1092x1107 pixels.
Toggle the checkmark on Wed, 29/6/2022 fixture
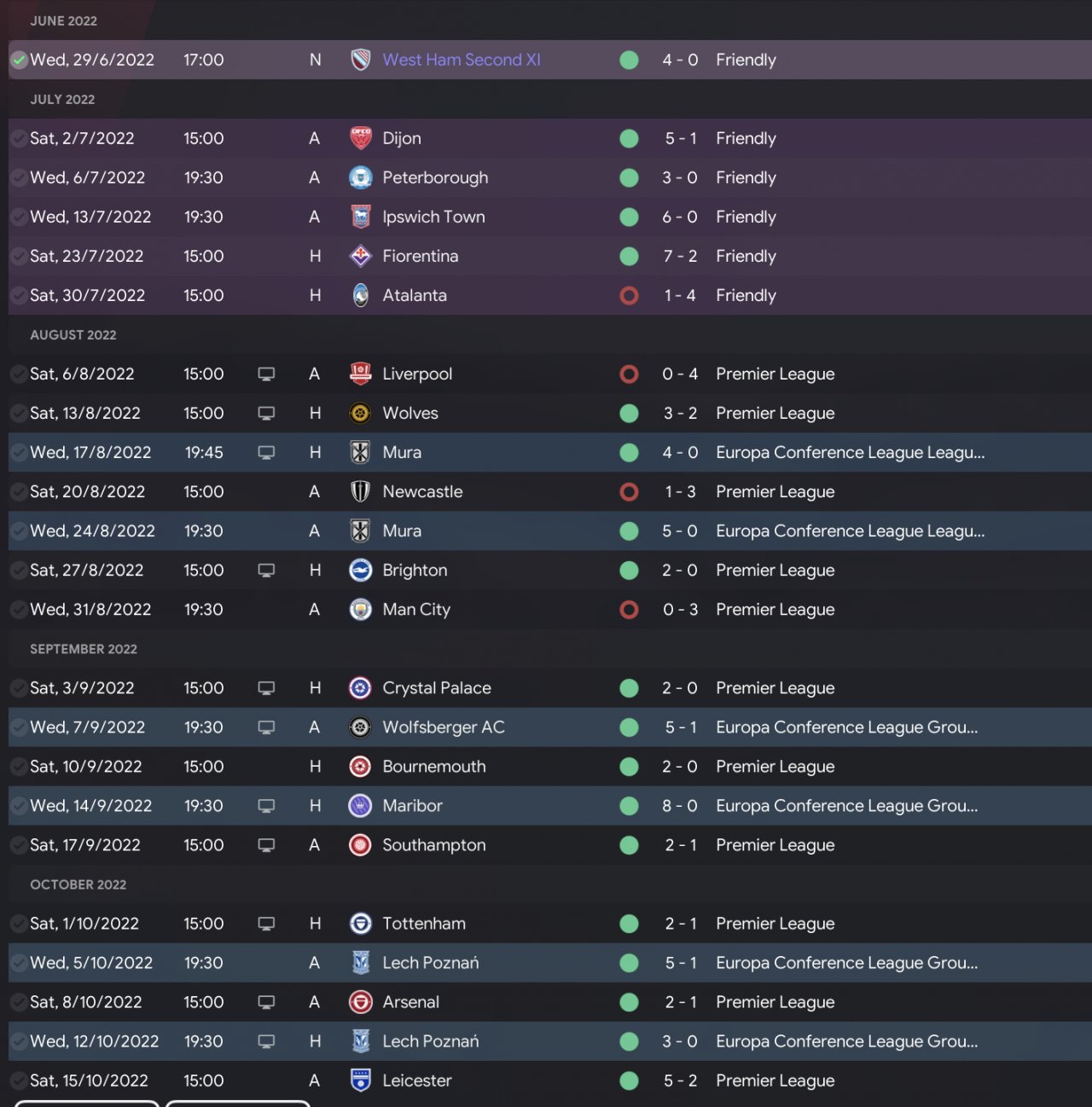19,60
